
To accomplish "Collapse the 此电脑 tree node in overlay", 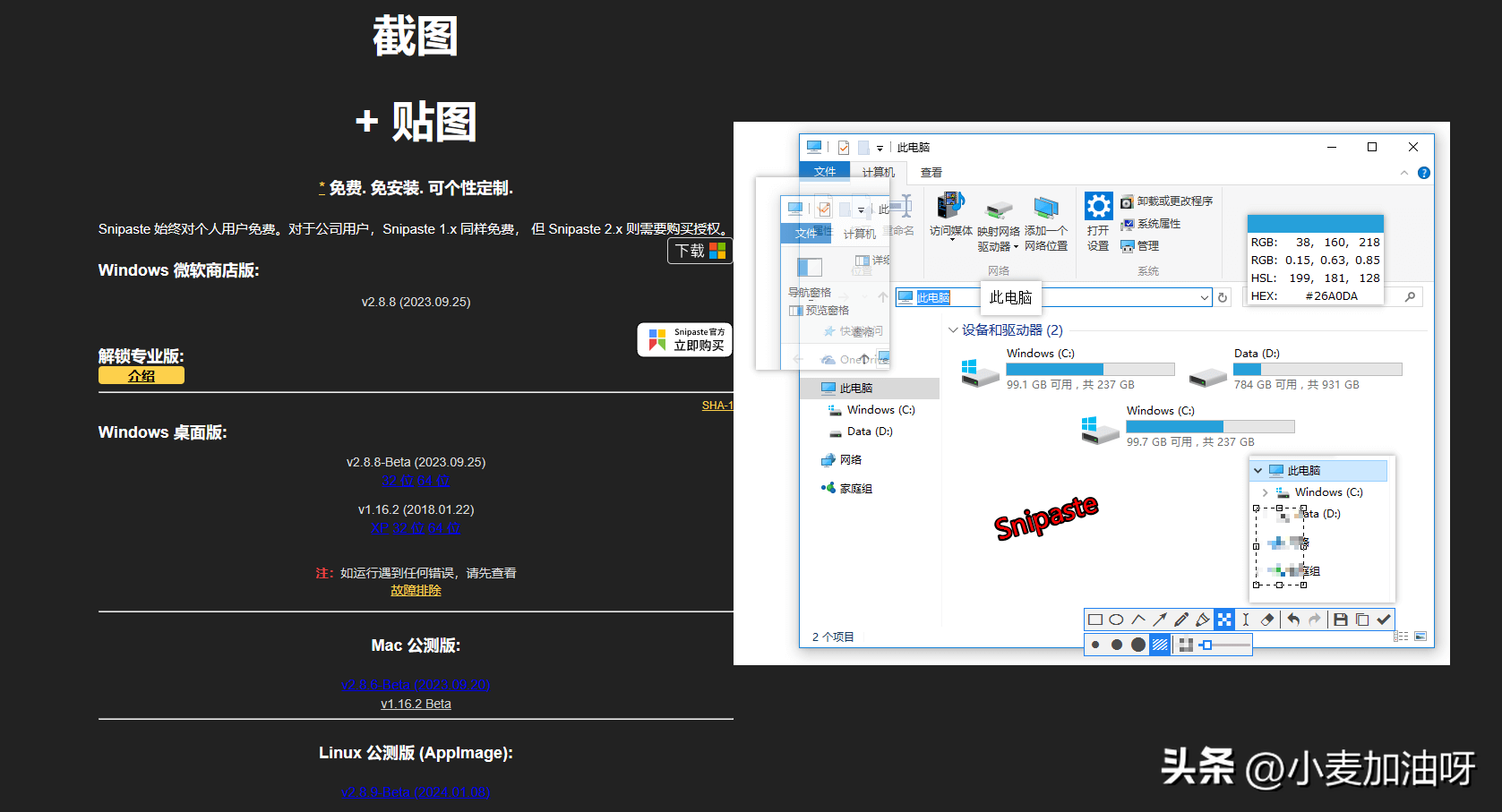I will [1258, 471].
